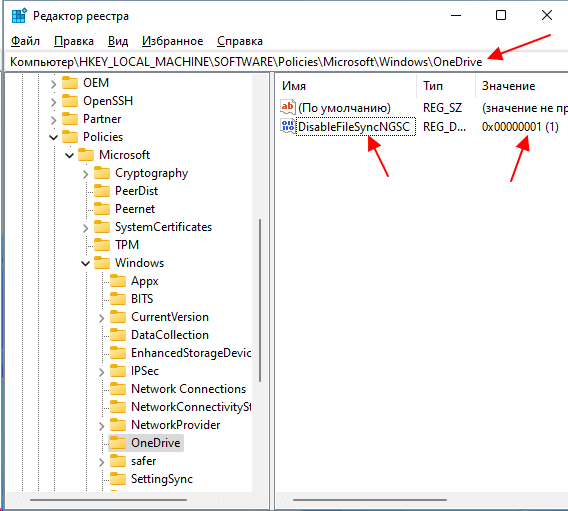Click the vertical scrollbar of the key tree
Screen dimensions: 568x511
[260, 300]
